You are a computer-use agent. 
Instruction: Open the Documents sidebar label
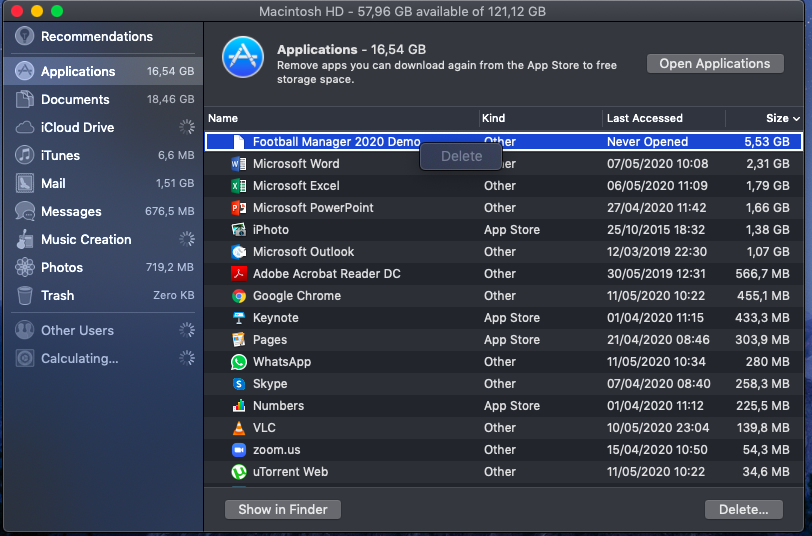[x=75, y=99]
